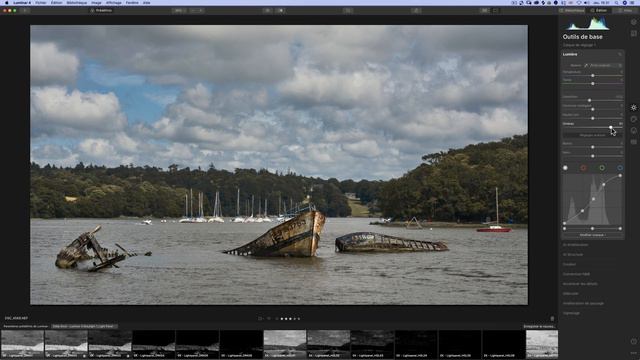Apply the bright look thumbnail at filmstrip far right
Screen dimensions: 640x360
point(542,344)
